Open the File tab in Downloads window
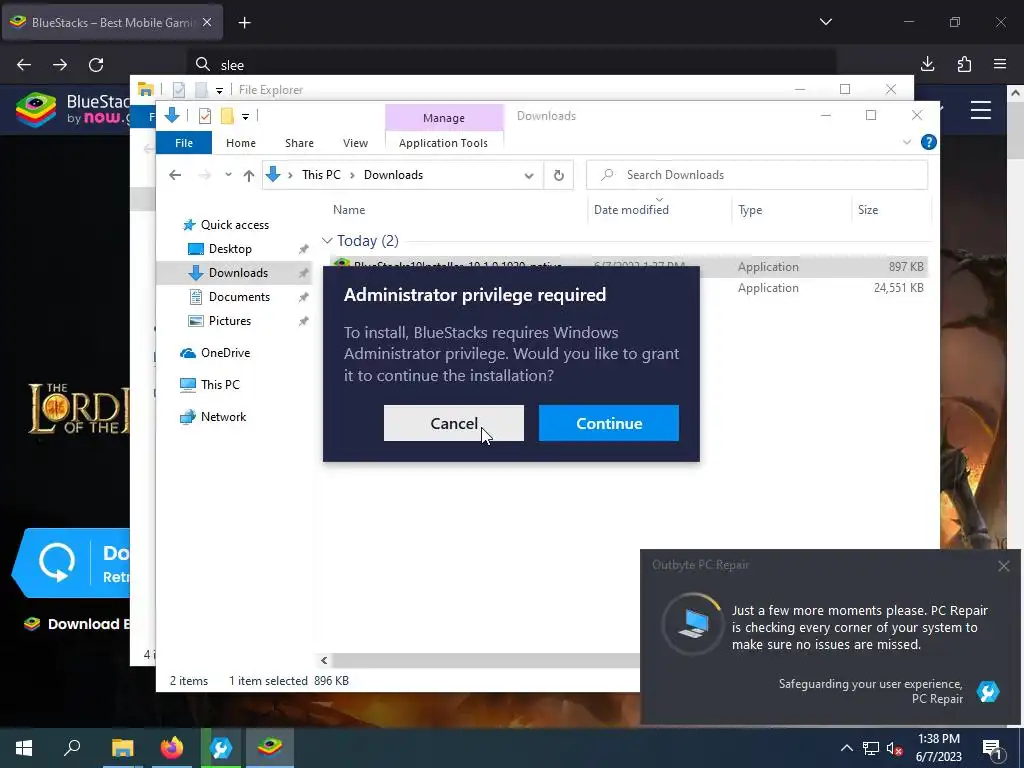This screenshot has width=1024, height=768. click(184, 142)
